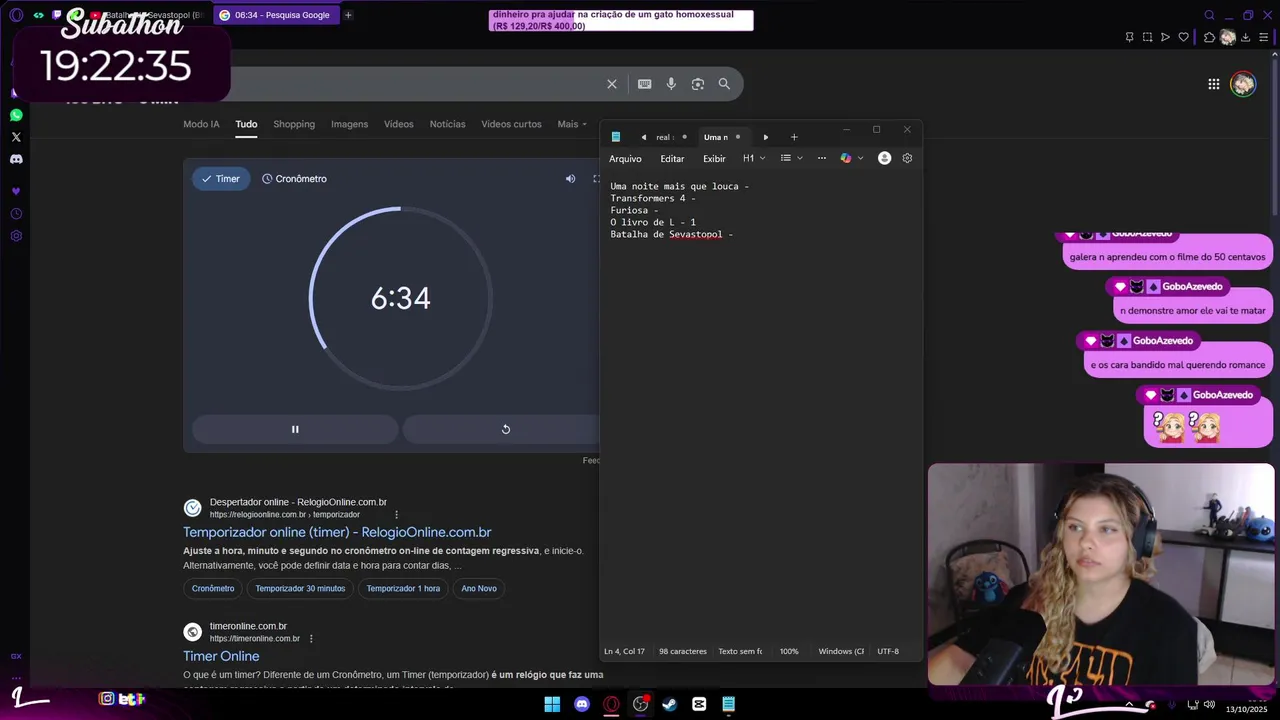Screen dimensions: 1280x720
Task: Click the 'Furiosa -' line in Notepad
Action: 634,210
